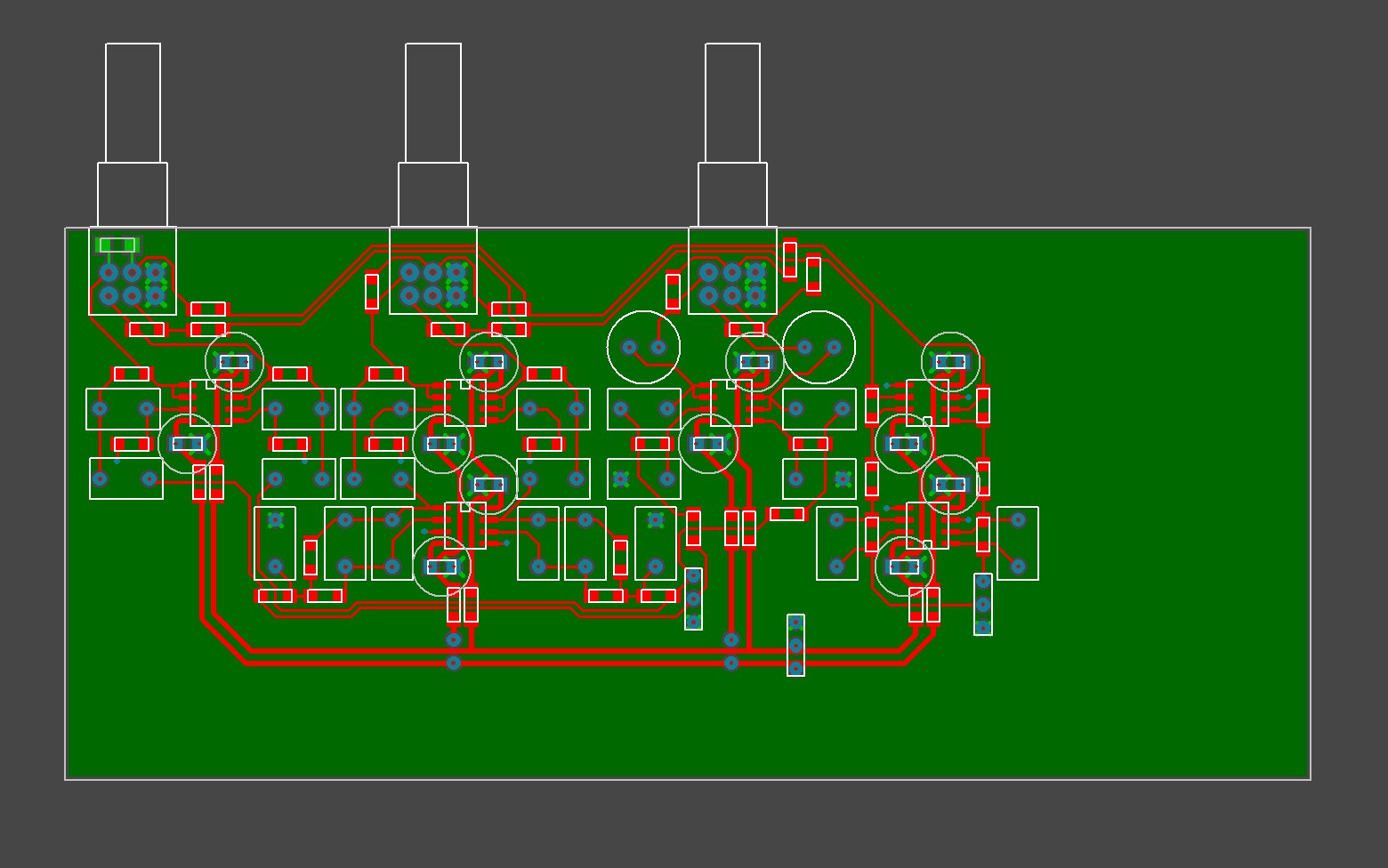Select the large capacitor circle right of third potentiometer
This screenshot has height=868, width=1388.
point(819,347)
